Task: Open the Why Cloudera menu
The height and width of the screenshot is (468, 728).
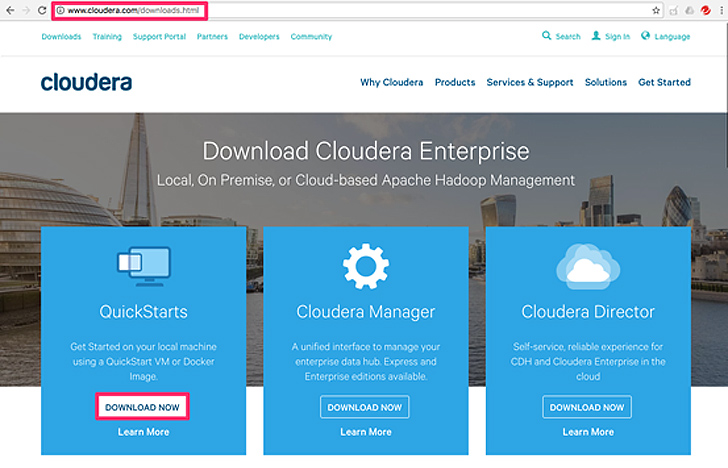Action: click(x=391, y=82)
